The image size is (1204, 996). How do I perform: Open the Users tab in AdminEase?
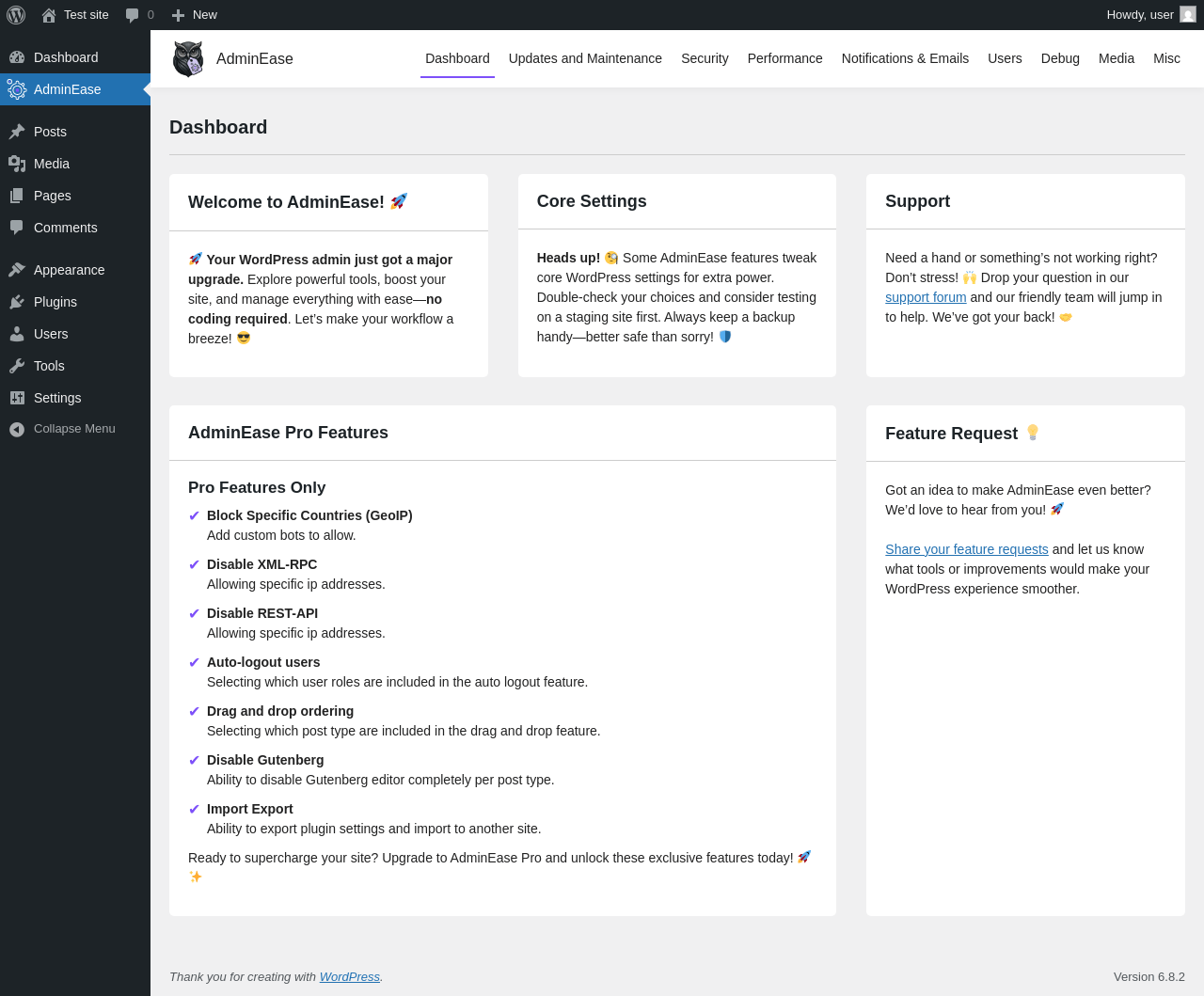(1005, 58)
